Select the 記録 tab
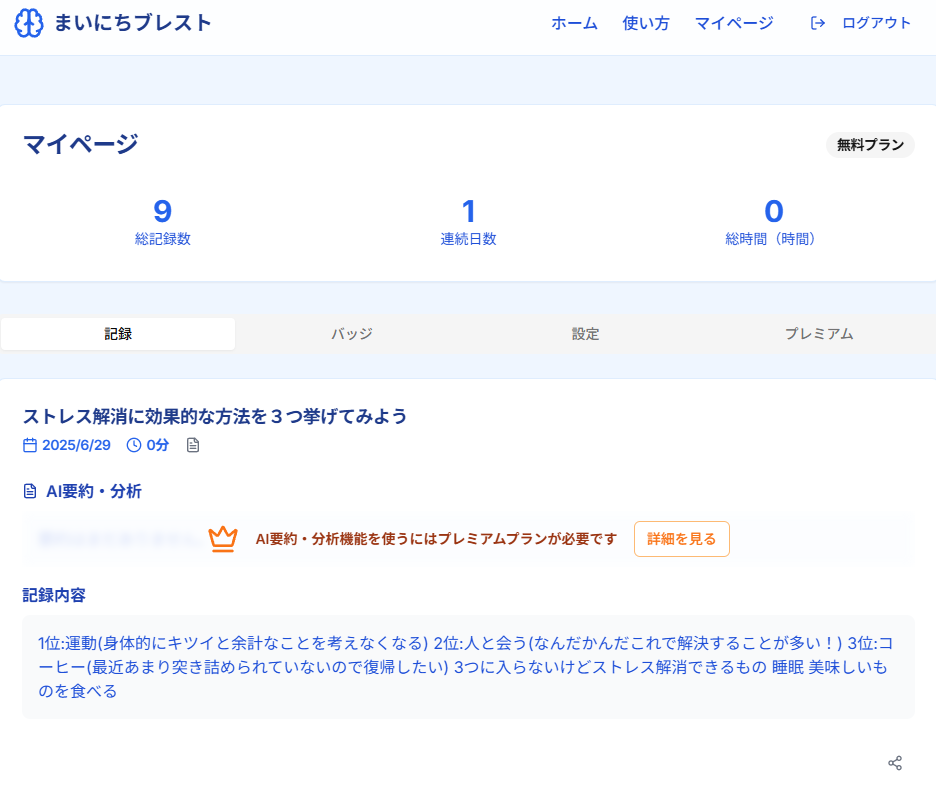Screen dimensions: 936x796 (118, 334)
